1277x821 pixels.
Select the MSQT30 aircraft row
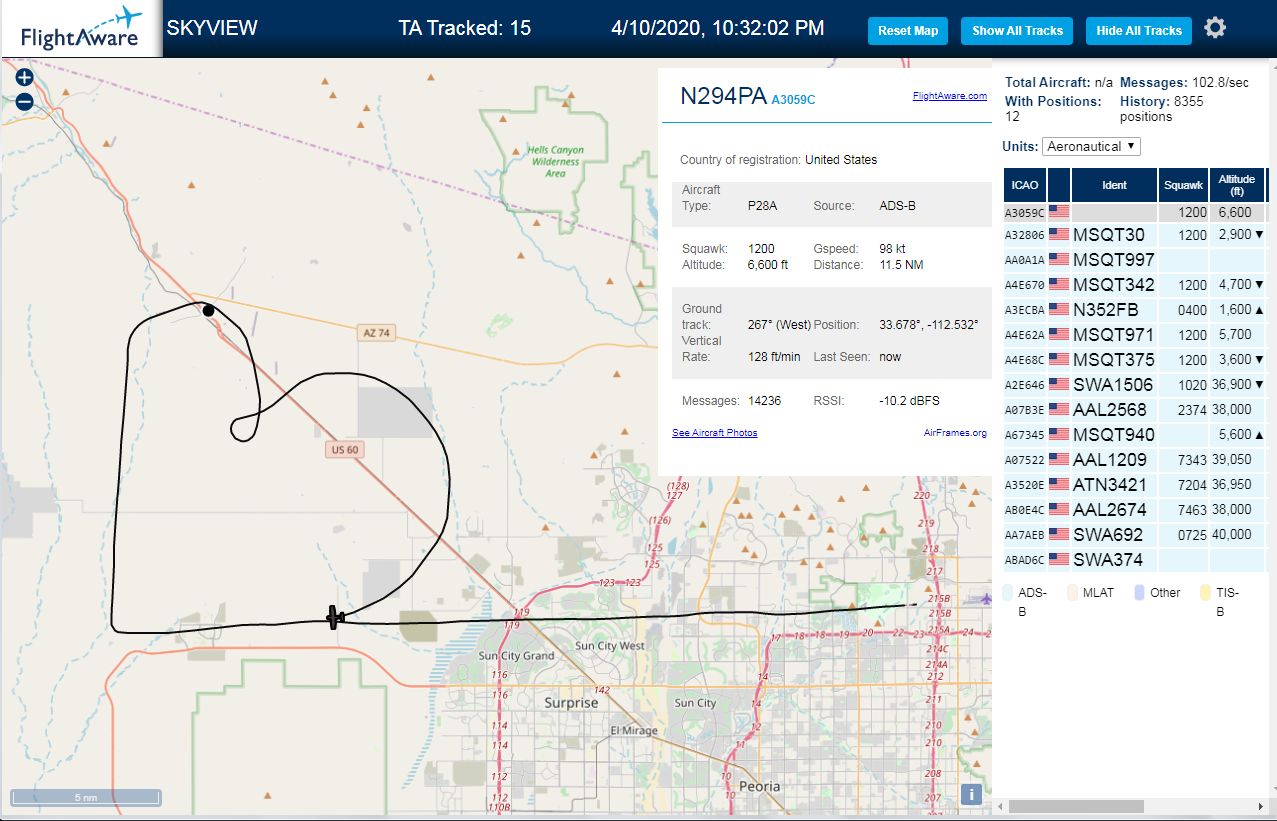pyautogui.click(x=1136, y=235)
